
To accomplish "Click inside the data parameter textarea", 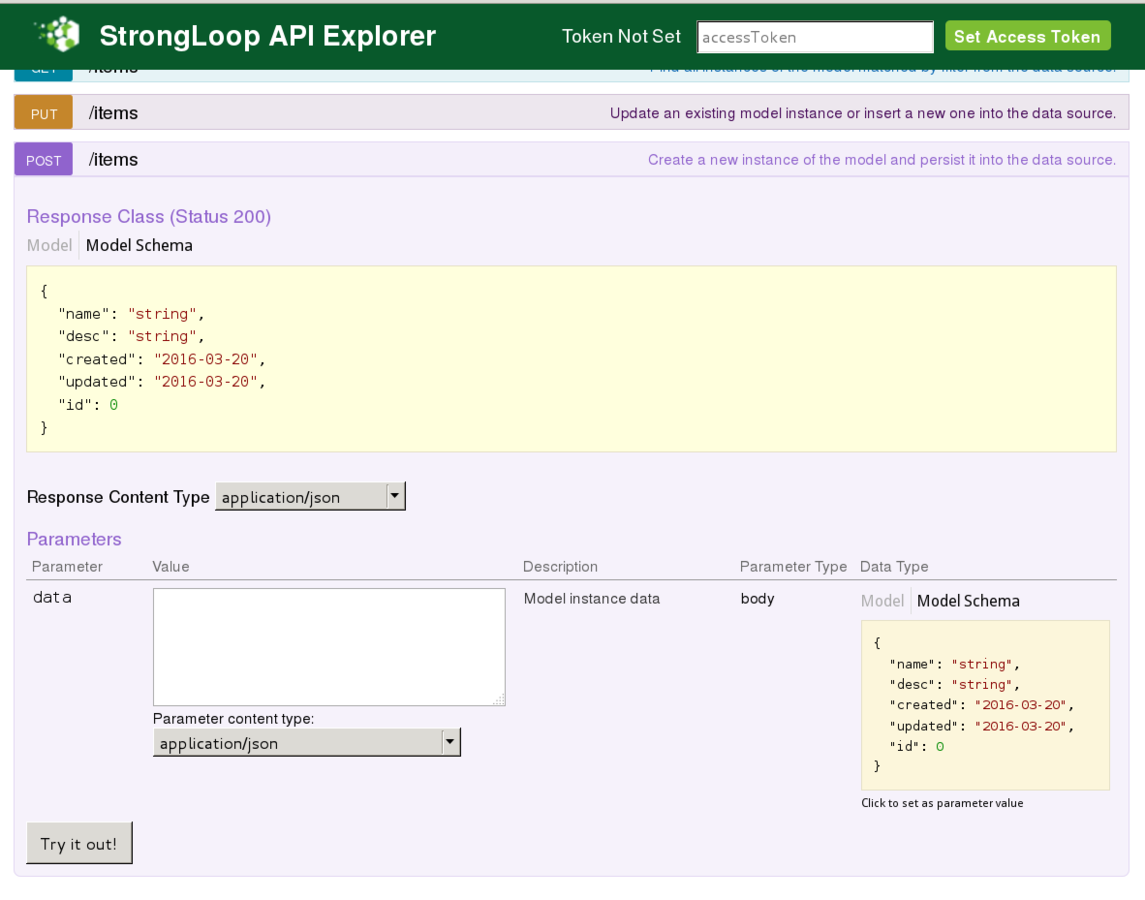I will coord(329,647).
